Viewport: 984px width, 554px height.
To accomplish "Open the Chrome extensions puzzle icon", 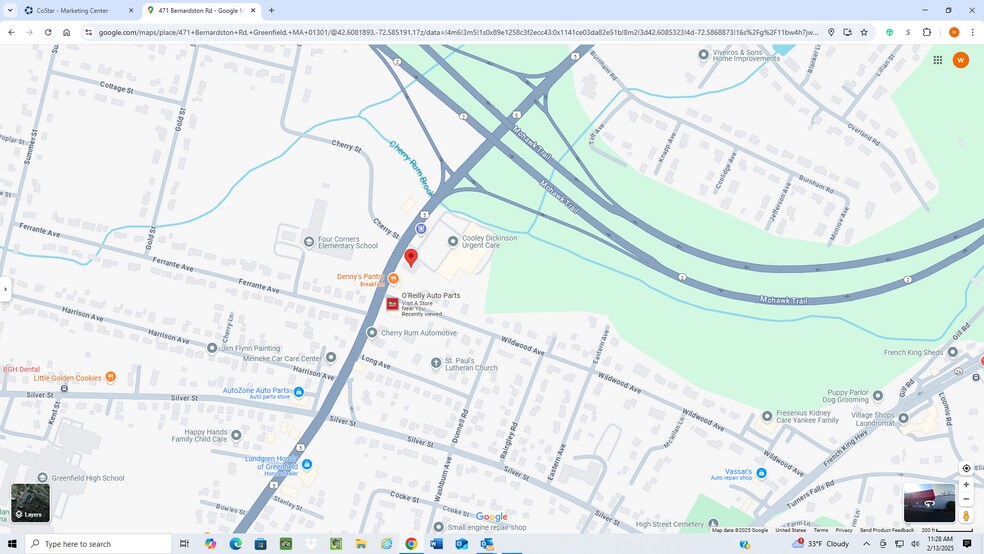I will (x=927, y=32).
